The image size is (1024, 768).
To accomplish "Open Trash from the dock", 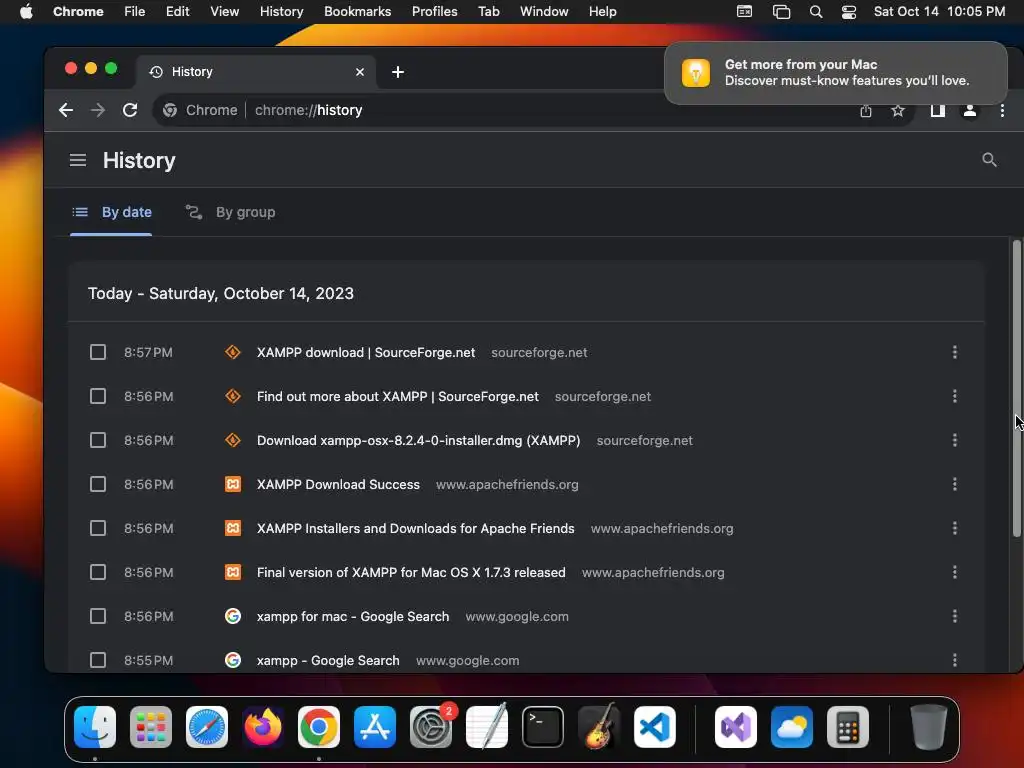I will click(928, 727).
